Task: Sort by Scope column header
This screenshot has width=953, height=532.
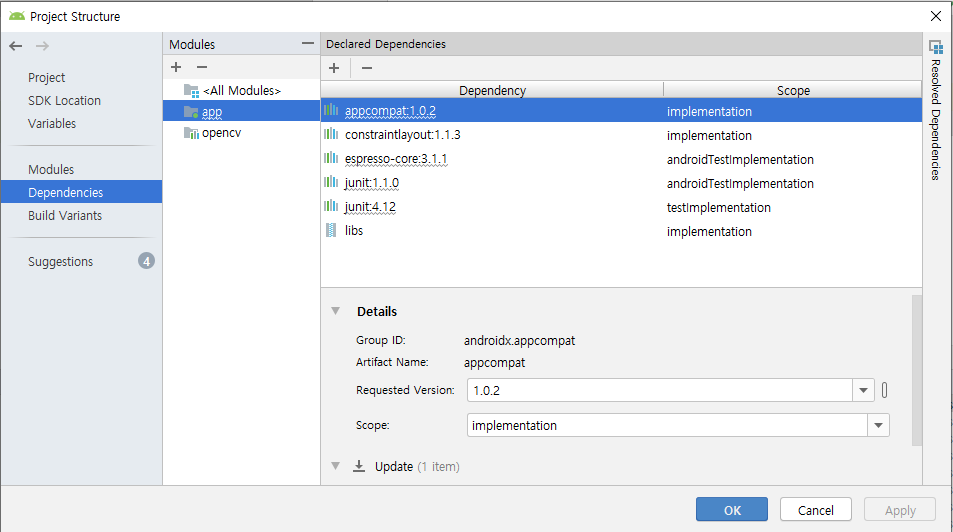Action: pos(792,90)
